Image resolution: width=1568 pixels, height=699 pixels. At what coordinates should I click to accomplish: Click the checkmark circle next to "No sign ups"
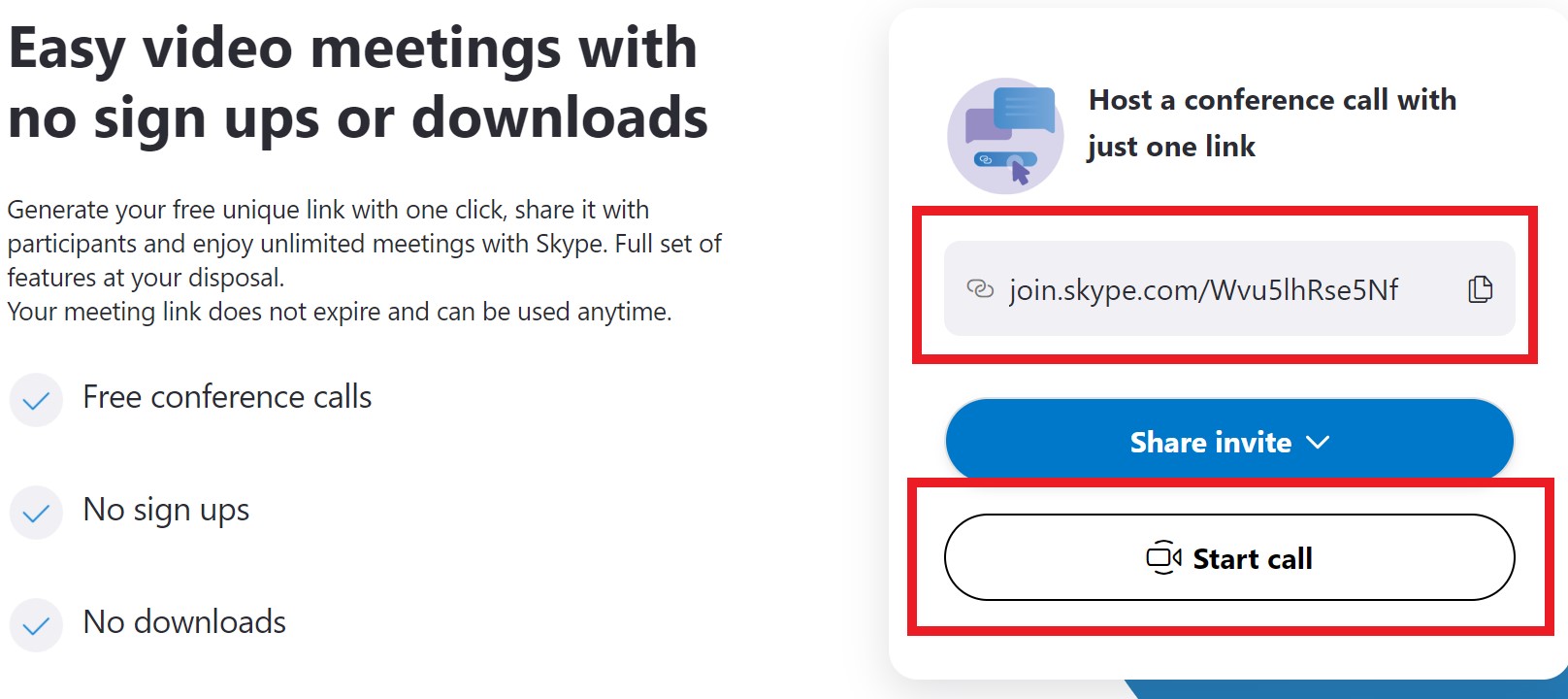[x=35, y=513]
